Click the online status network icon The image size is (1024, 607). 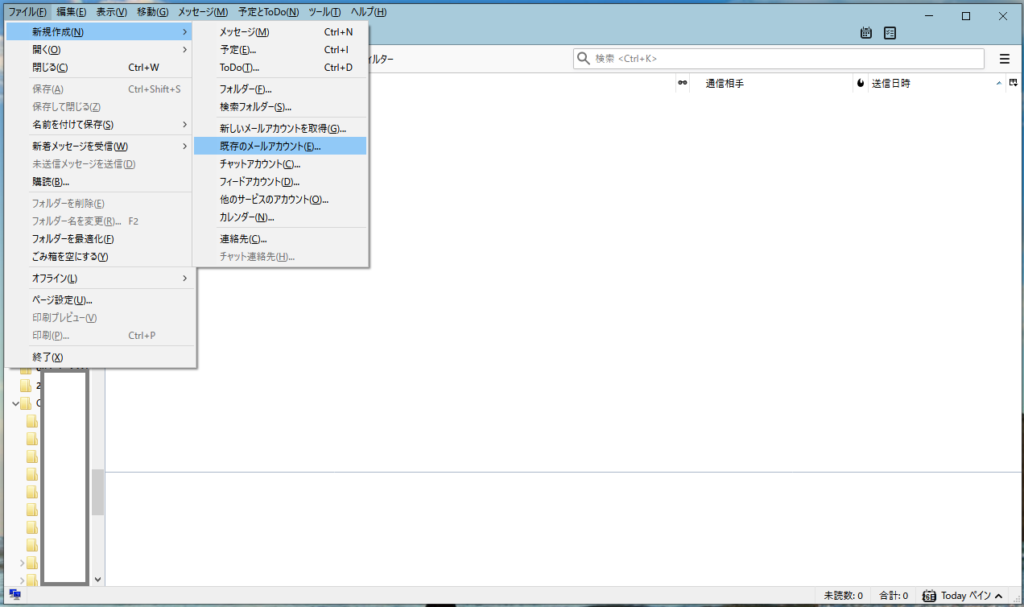click(15, 595)
